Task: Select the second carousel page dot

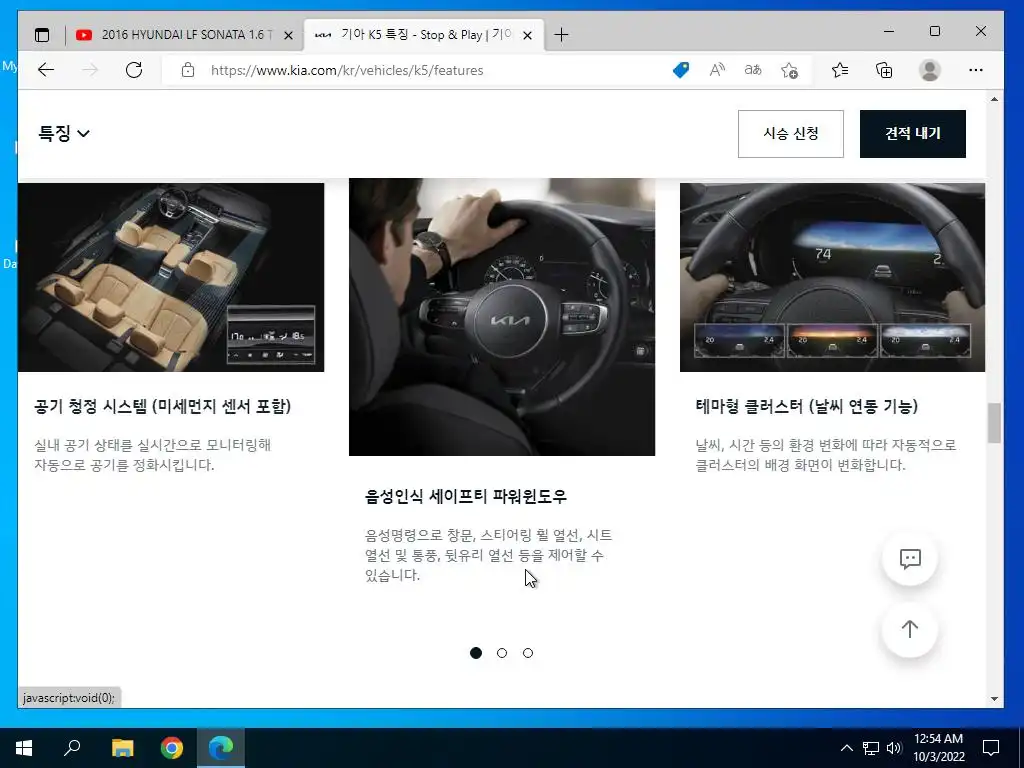Action: [502, 653]
